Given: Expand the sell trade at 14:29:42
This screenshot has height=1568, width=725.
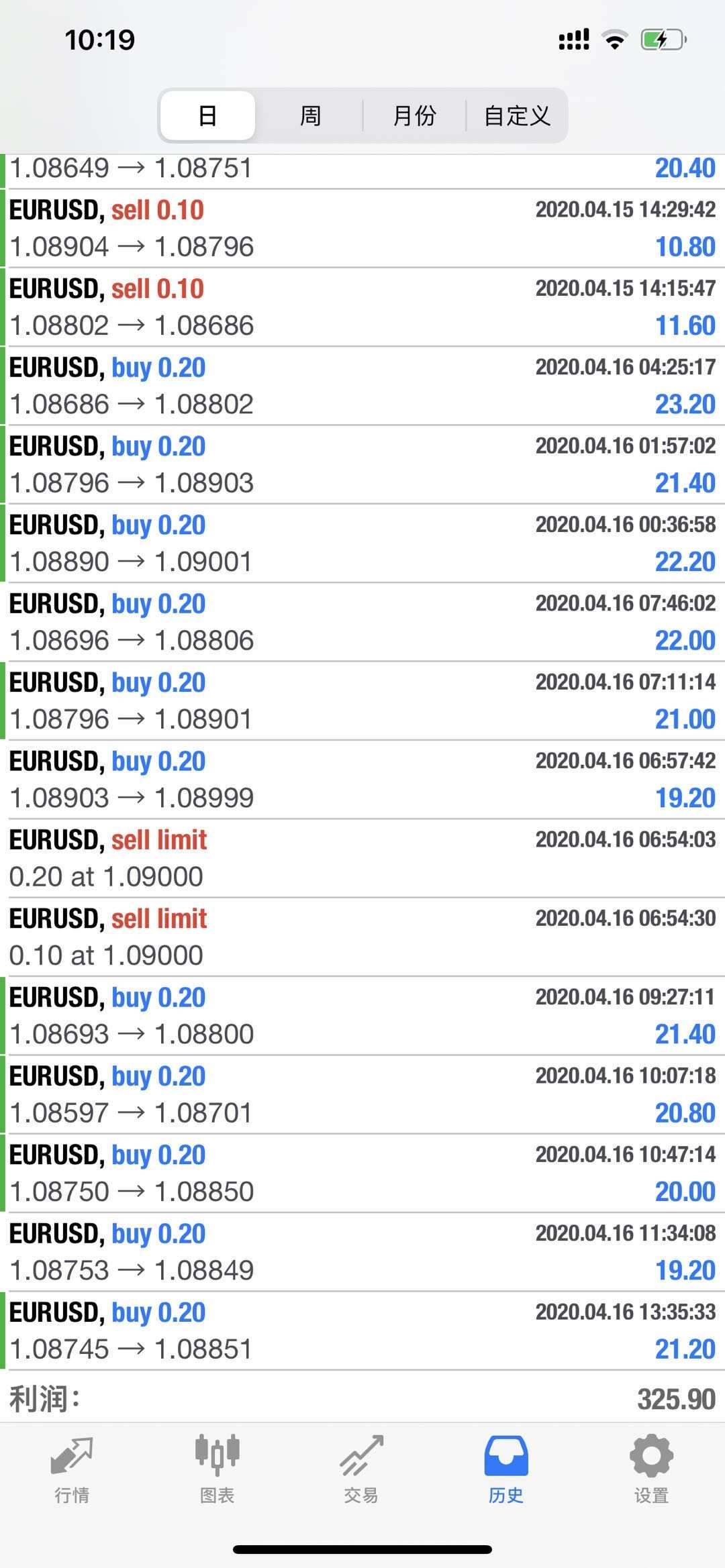Looking at the screenshot, I should click(x=362, y=228).
